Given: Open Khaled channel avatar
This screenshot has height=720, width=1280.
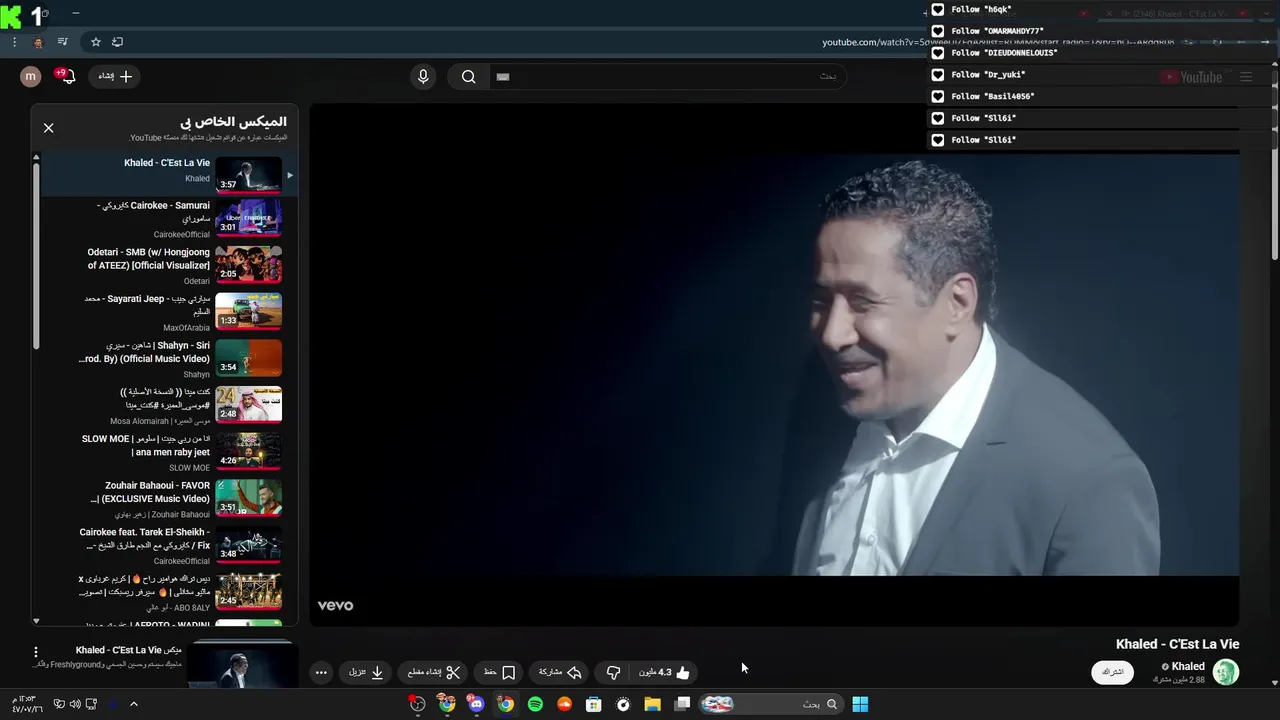Looking at the screenshot, I should (1226, 672).
